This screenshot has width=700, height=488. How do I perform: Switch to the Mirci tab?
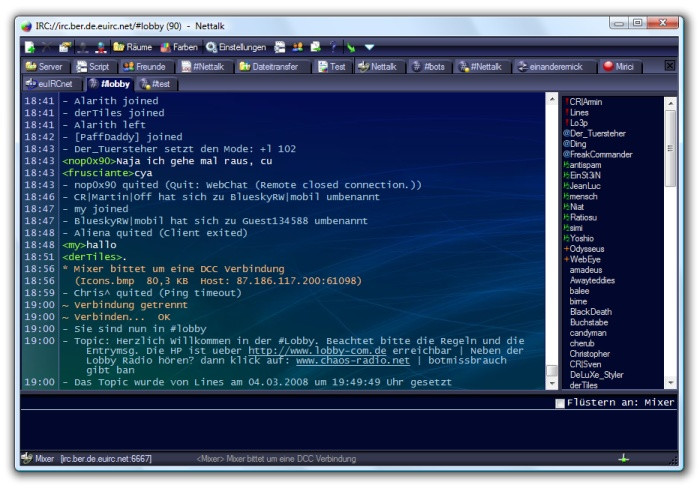(x=621, y=67)
